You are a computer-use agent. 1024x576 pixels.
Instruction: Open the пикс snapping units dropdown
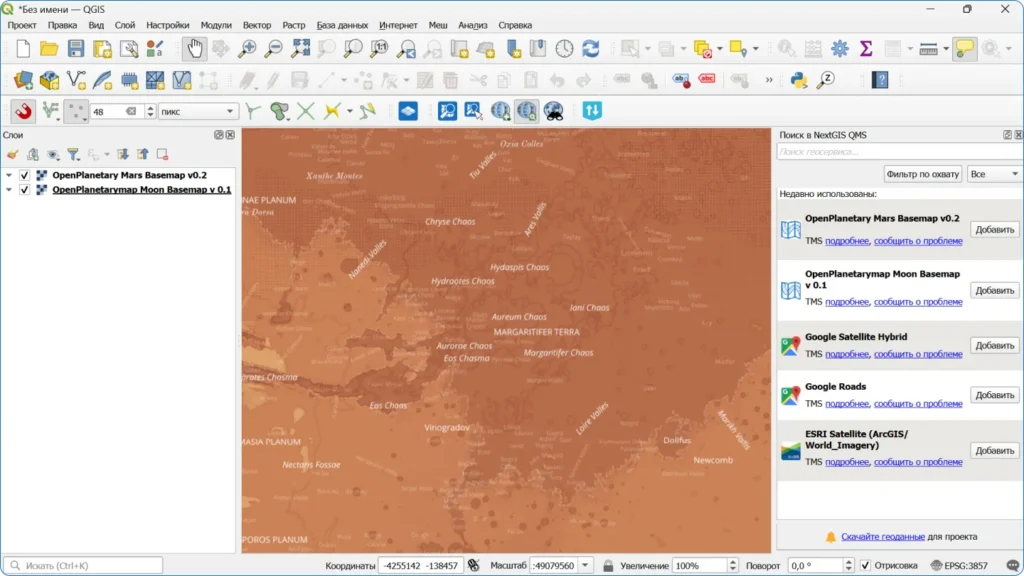[x=197, y=112]
